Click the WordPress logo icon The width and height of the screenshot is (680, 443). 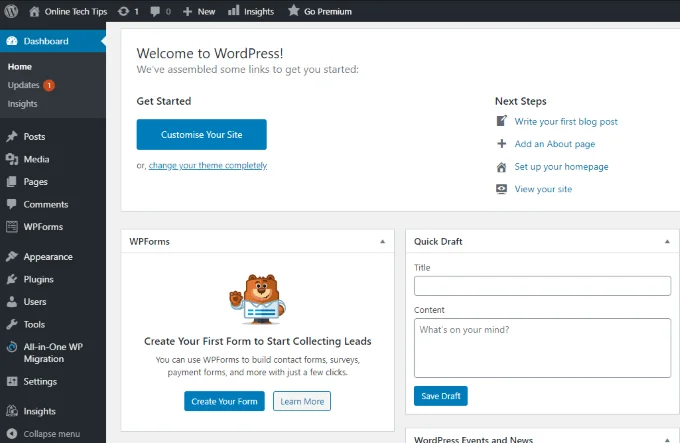coord(11,11)
